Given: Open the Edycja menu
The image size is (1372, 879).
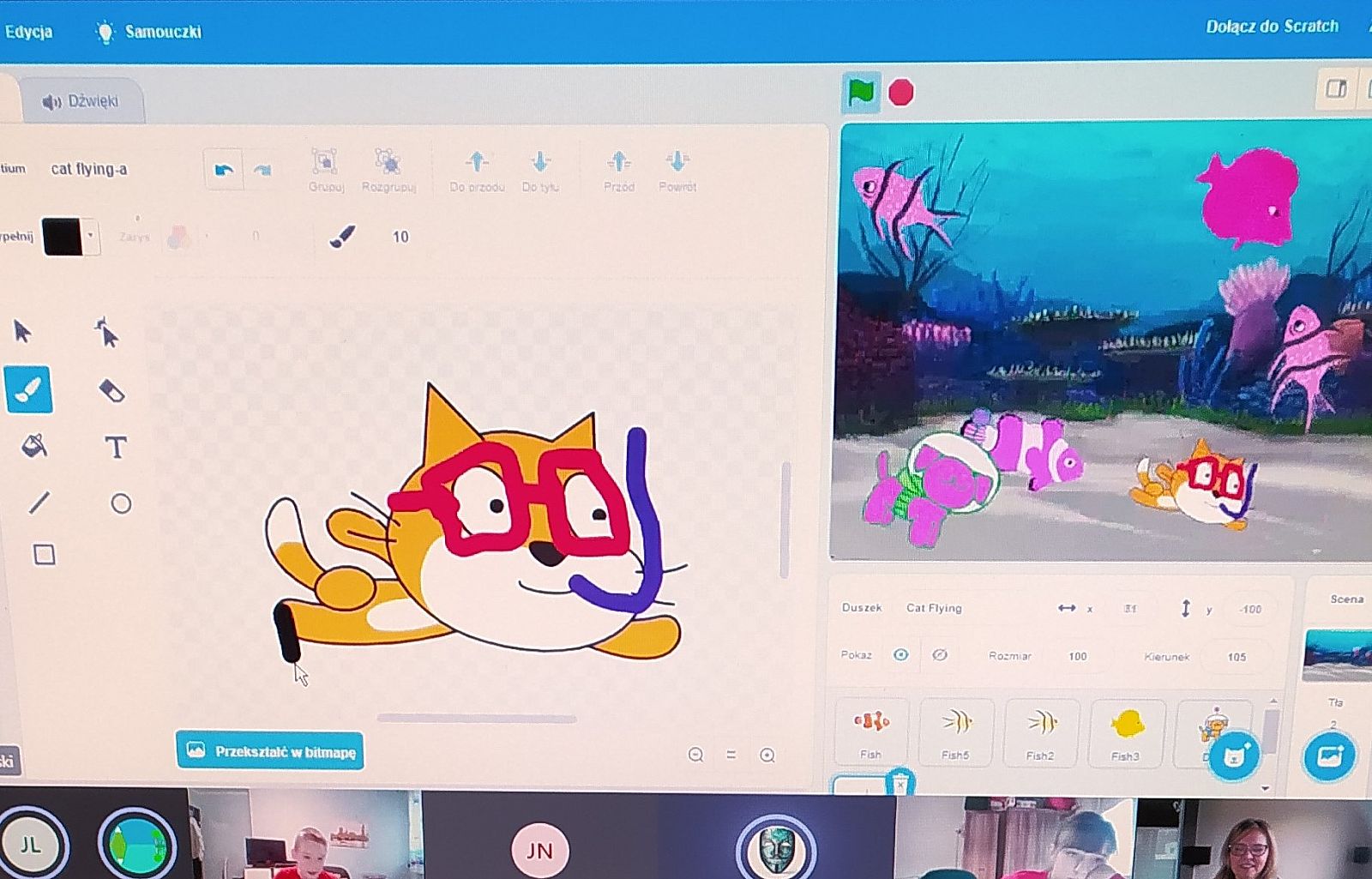Looking at the screenshot, I should click(x=28, y=32).
